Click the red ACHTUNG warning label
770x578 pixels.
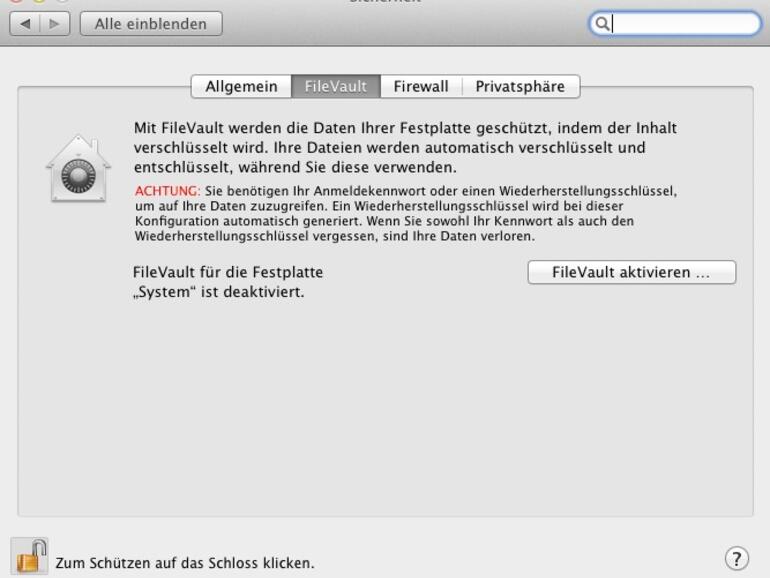tap(167, 191)
